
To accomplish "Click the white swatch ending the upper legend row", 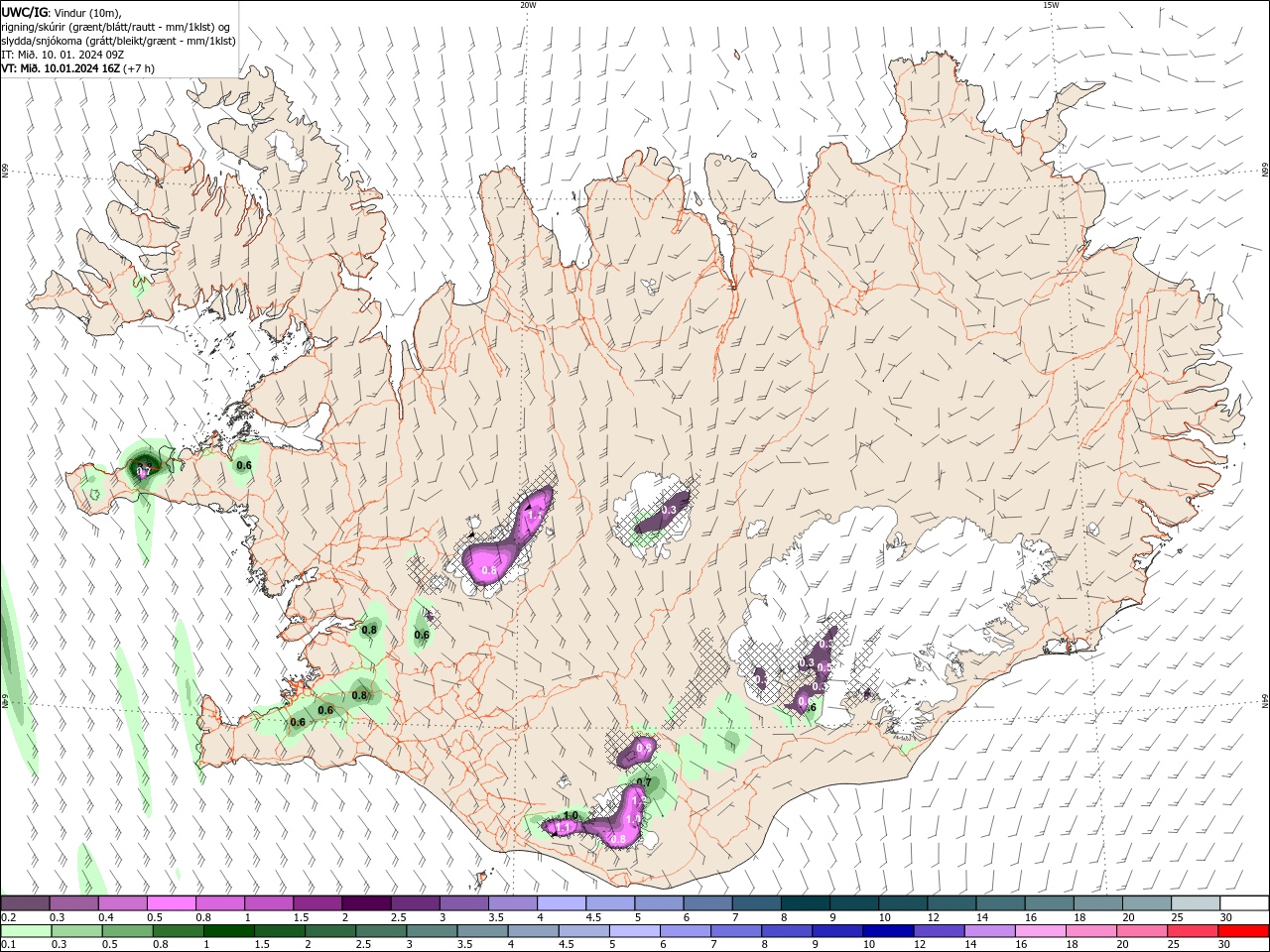I will point(1244,903).
